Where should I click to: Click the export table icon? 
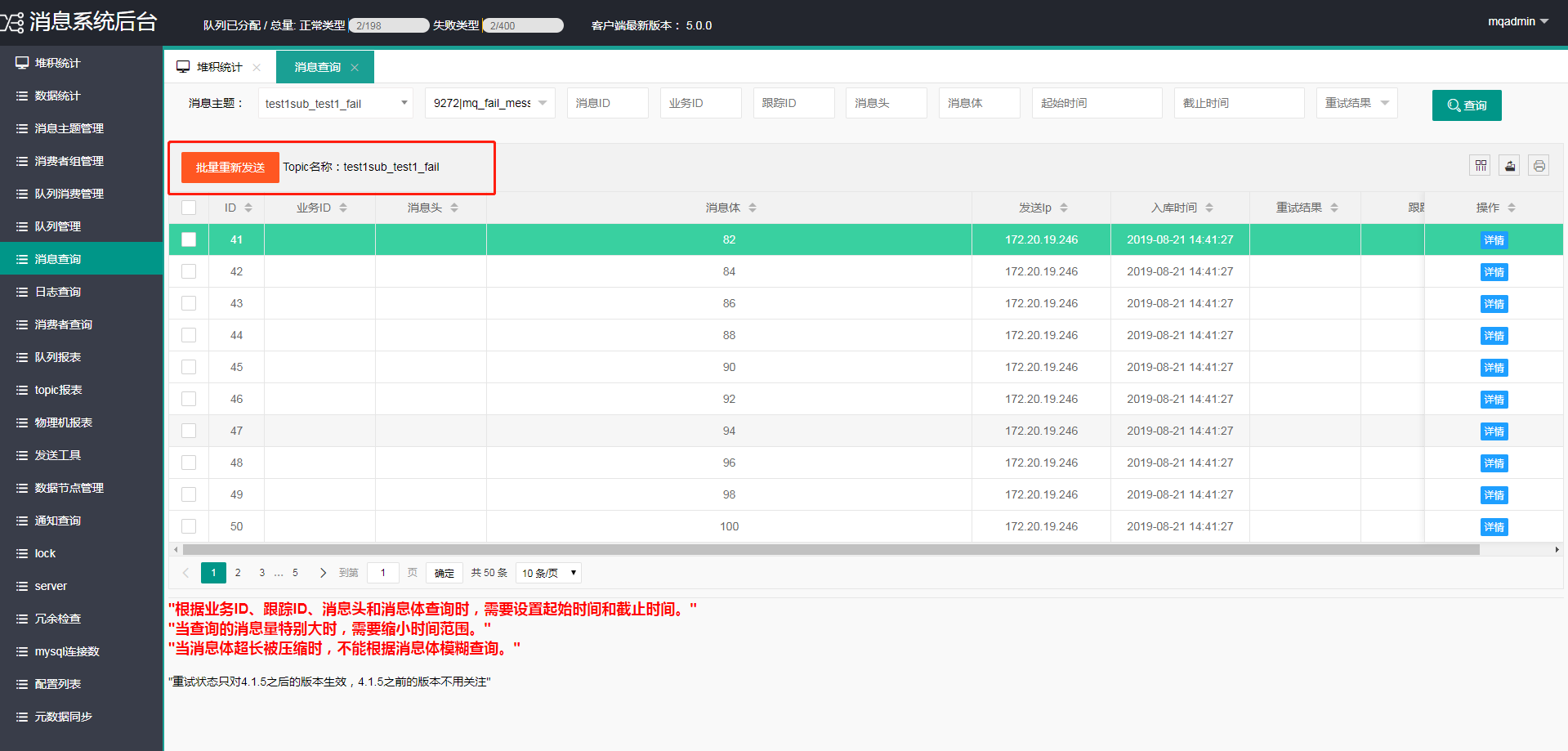1510,166
